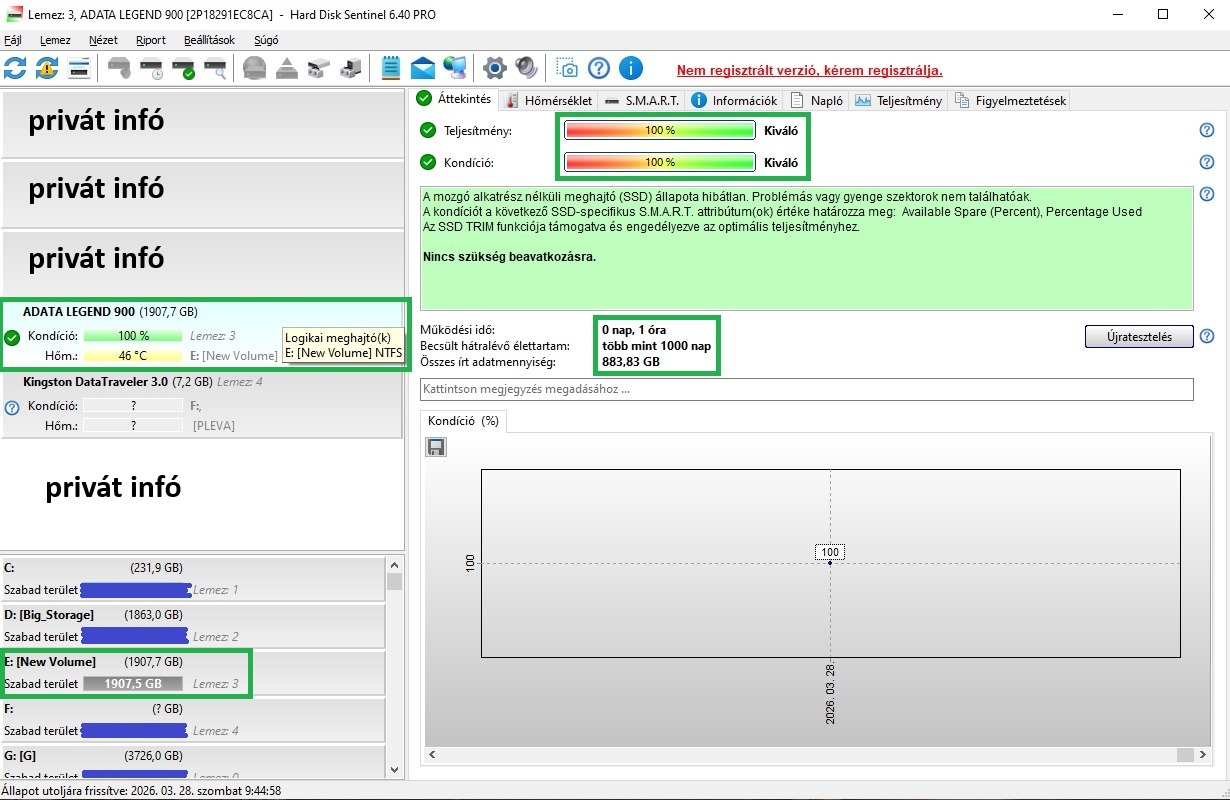The width and height of the screenshot is (1230, 800).
Task: Click the volume list scrollbar down arrow
Action: pyautogui.click(x=395, y=769)
